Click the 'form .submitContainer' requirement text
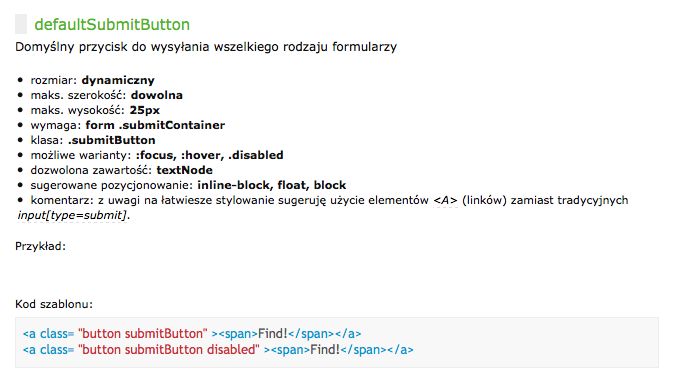This screenshot has width=693, height=391. 155,125
